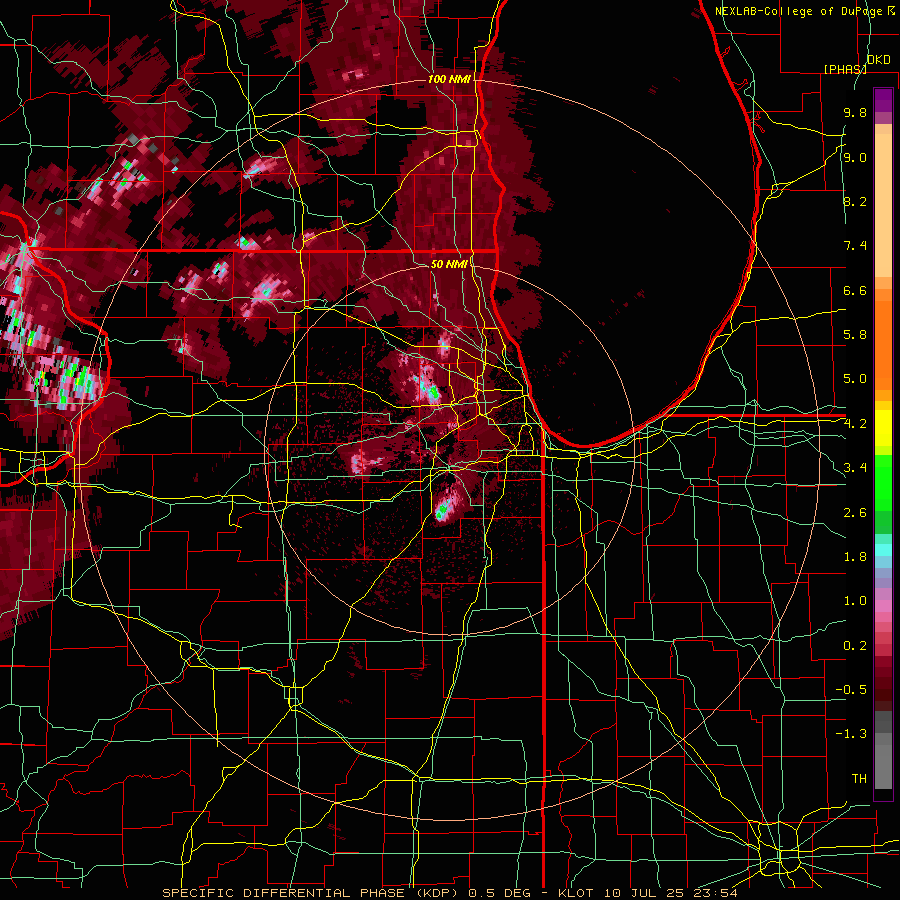Click the 9.0 legend value

click(855, 157)
